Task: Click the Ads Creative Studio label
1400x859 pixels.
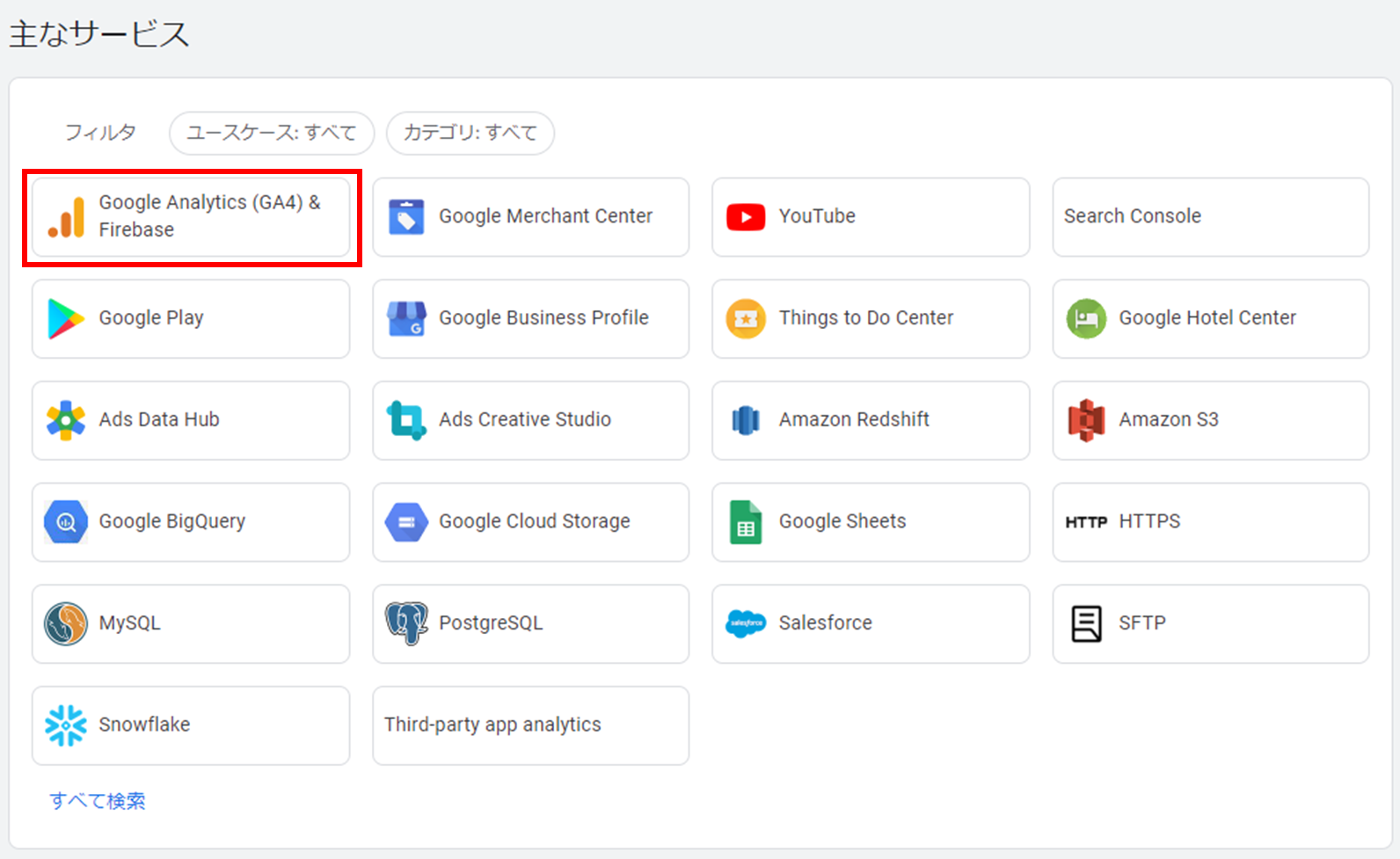Action: tap(525, 420)
